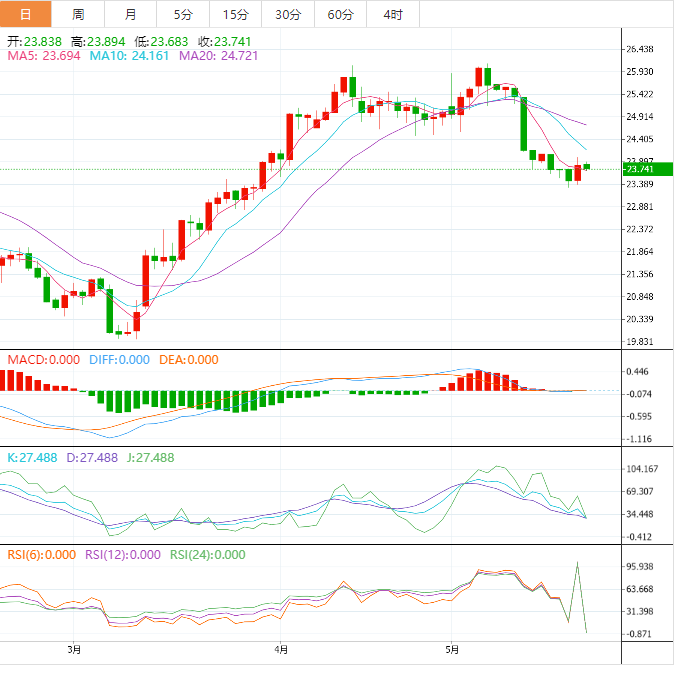This screenshot has height=673, width=677.
Task: Click the 104.167 KDJ axis label
Action: [642, 469]
